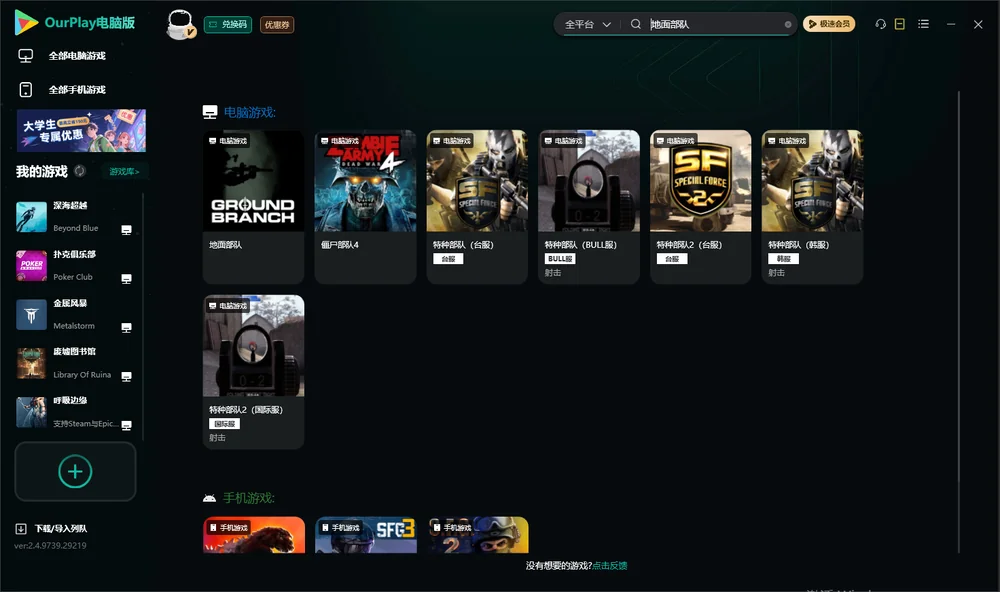Open the 特种部队2（国际服）game card
This screenshot has width=1000, height=592.
coord(253,372)
